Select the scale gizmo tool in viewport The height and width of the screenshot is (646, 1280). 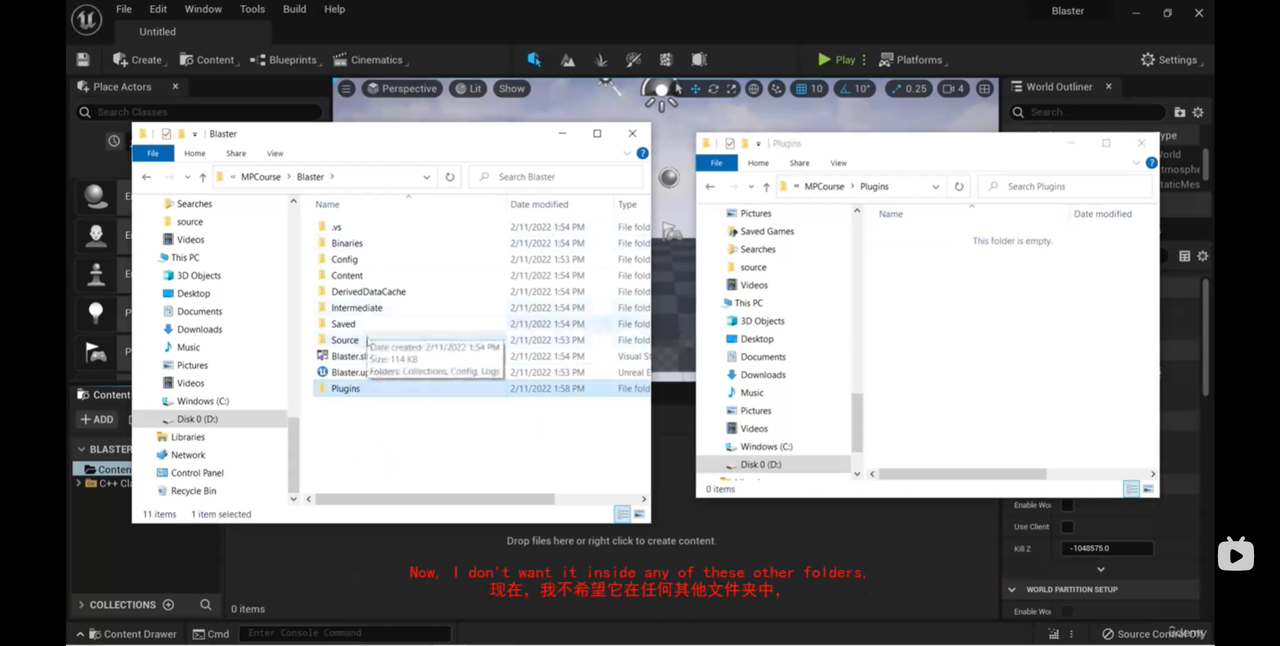(x=731, y=89)
